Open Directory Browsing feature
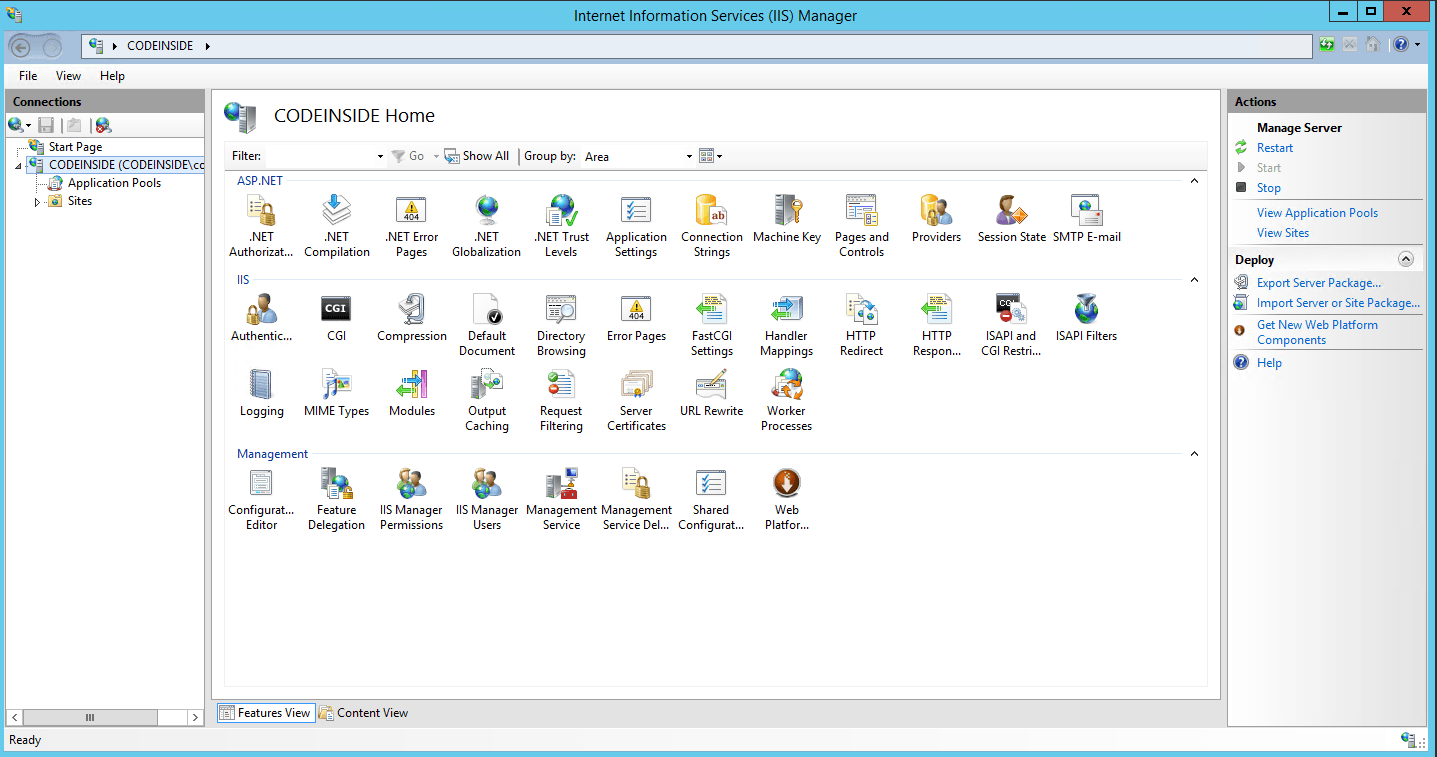This screenshot has width=1437, height=757. pyautogui.click(x=561, y=325)
